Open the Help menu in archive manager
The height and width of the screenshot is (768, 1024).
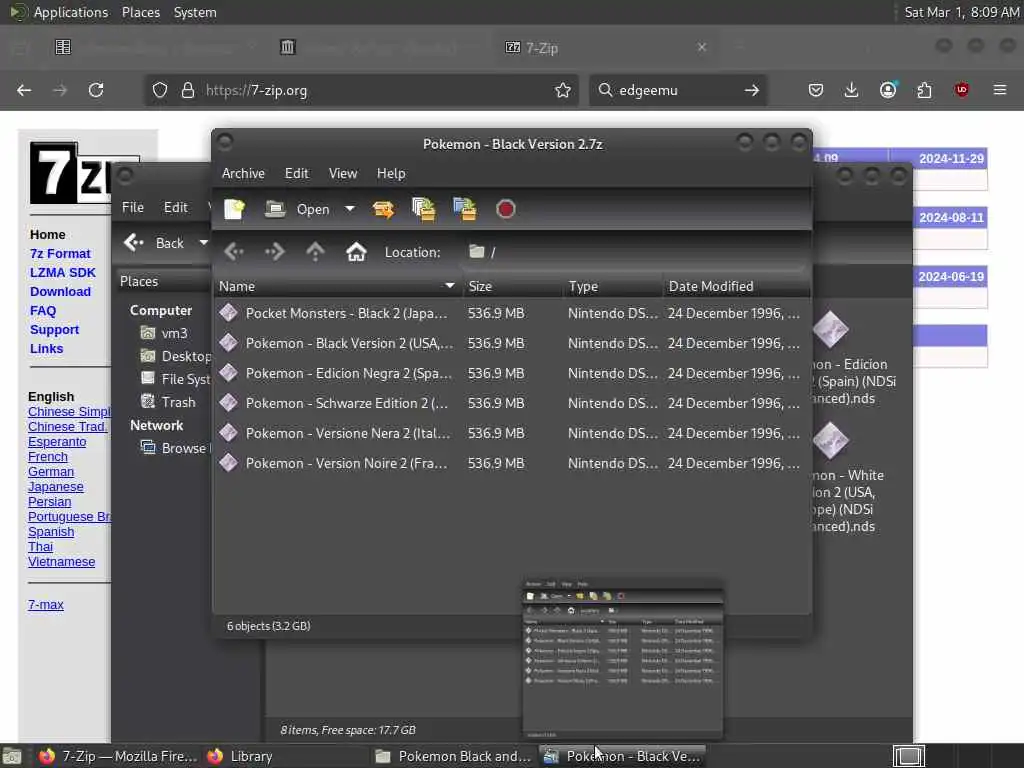pos(391,173)
